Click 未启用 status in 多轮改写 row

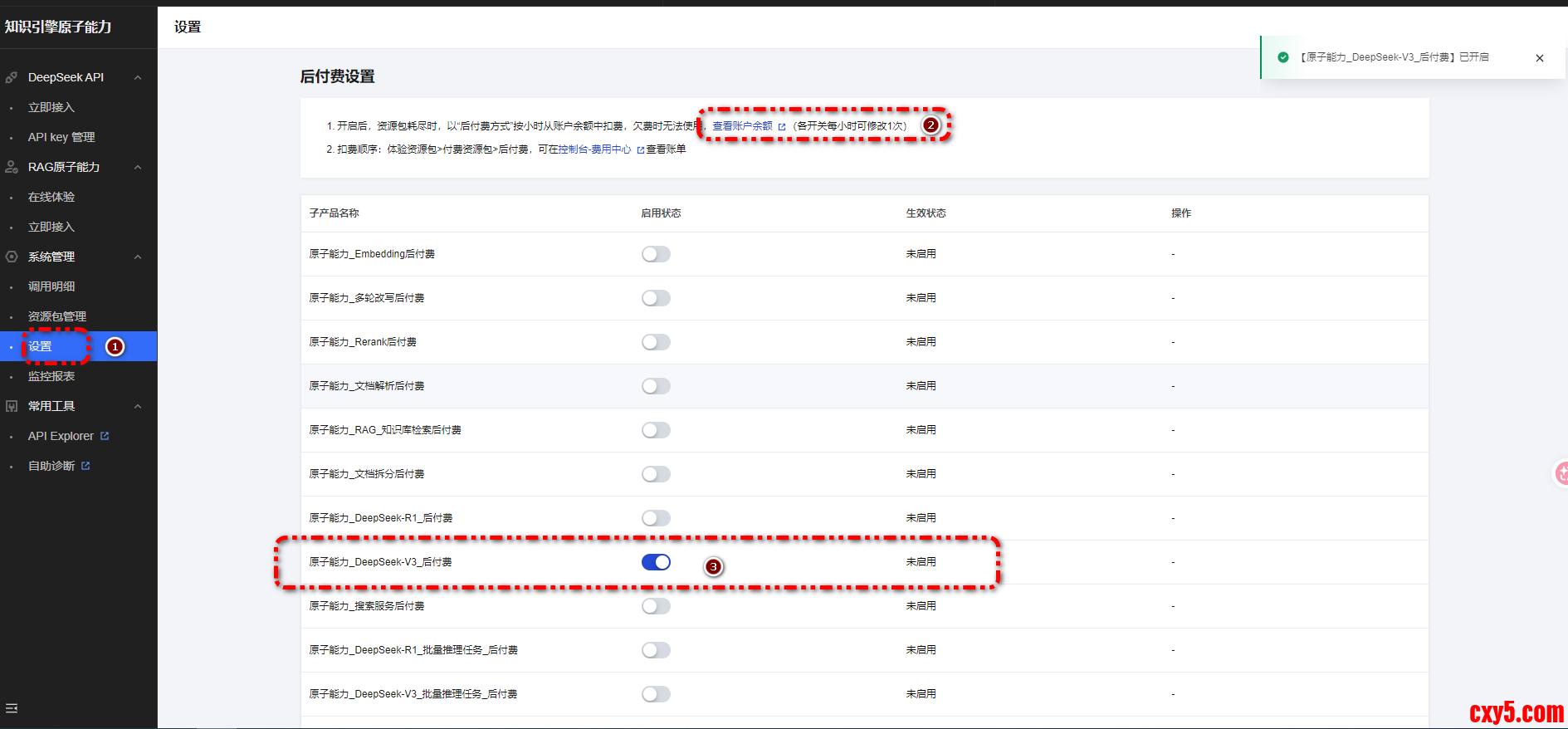(x=921, y=298)
